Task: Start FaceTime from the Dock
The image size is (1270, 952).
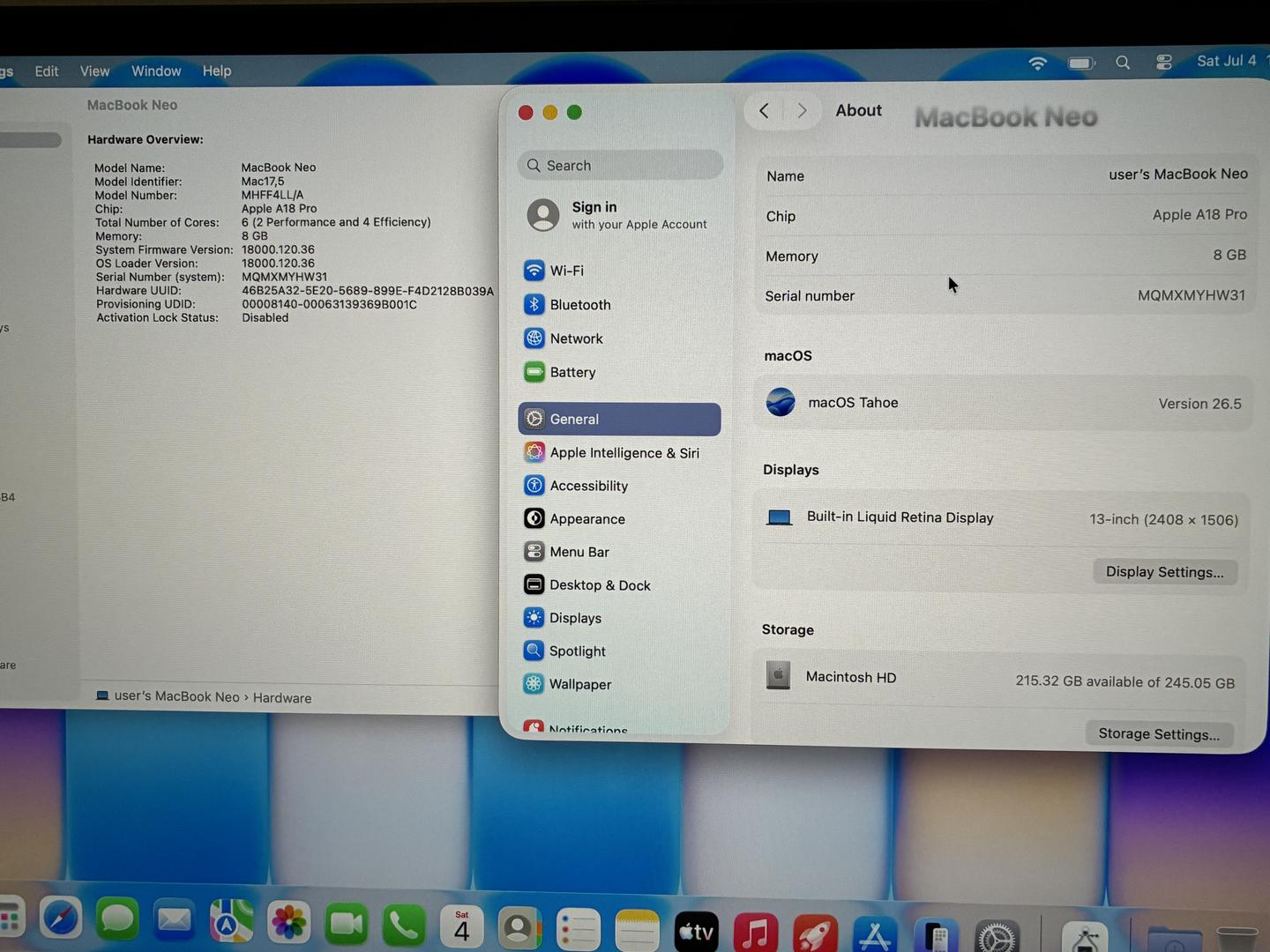Action: 346,926
